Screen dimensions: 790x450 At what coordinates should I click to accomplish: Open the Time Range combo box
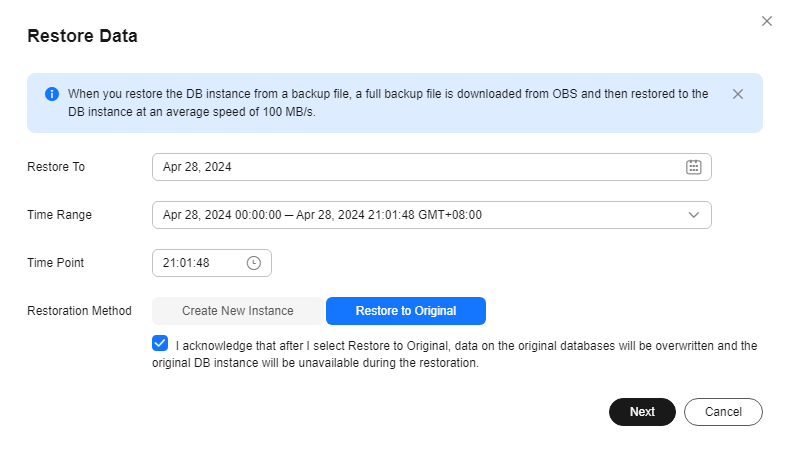tap(420, 215)
